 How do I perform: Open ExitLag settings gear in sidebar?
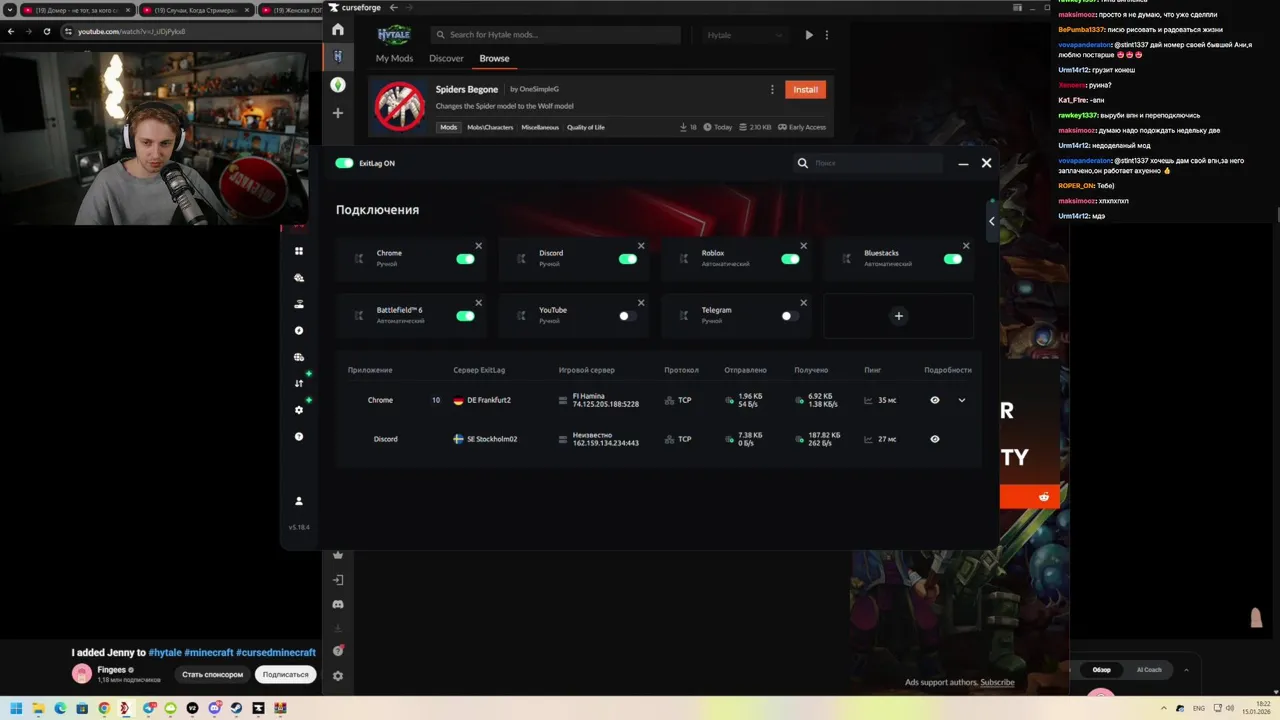click(299, 410)
